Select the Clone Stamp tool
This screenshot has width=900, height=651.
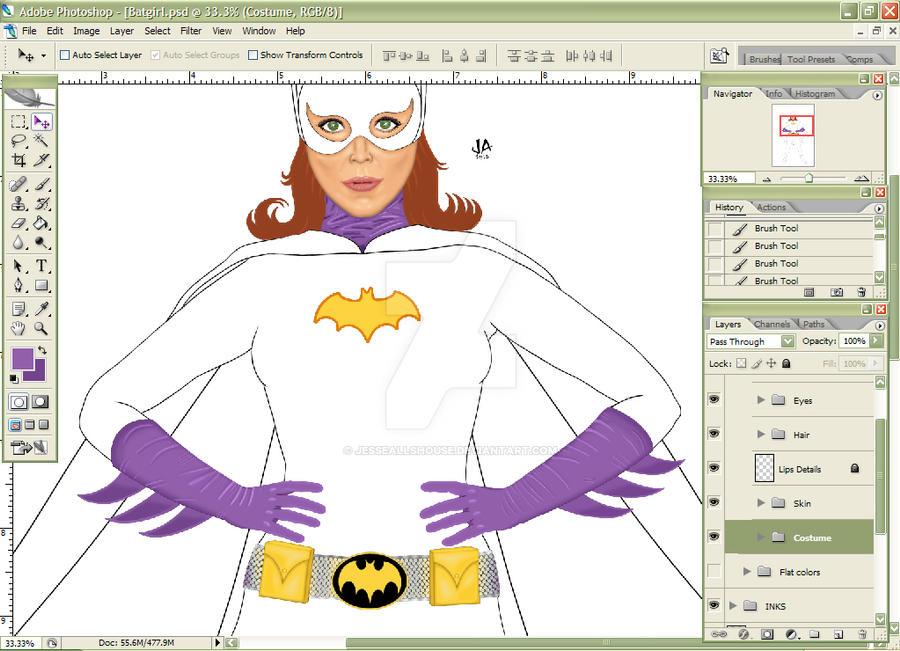18,203
